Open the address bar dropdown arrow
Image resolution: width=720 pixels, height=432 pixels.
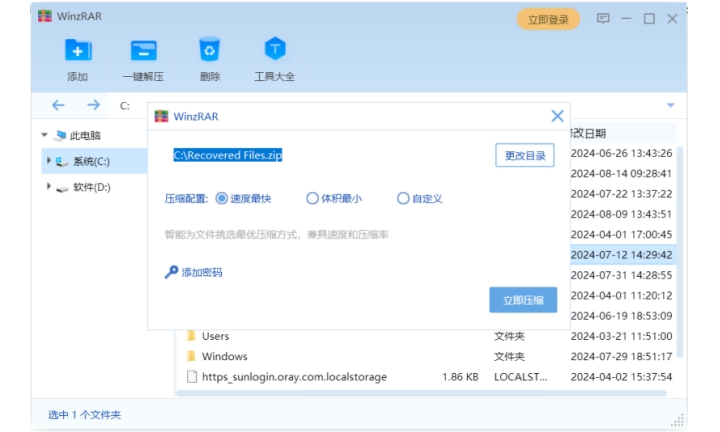[x=670, y=106]
